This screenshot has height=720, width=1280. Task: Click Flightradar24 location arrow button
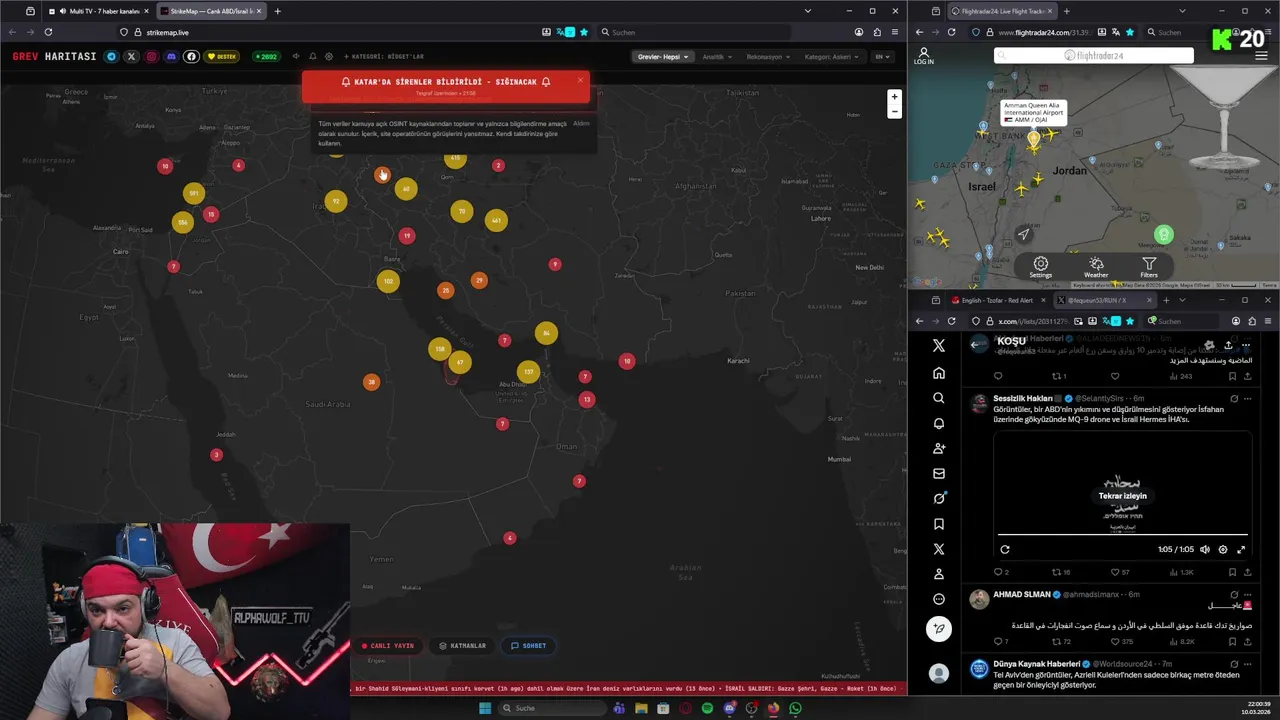coord(1023,235)
